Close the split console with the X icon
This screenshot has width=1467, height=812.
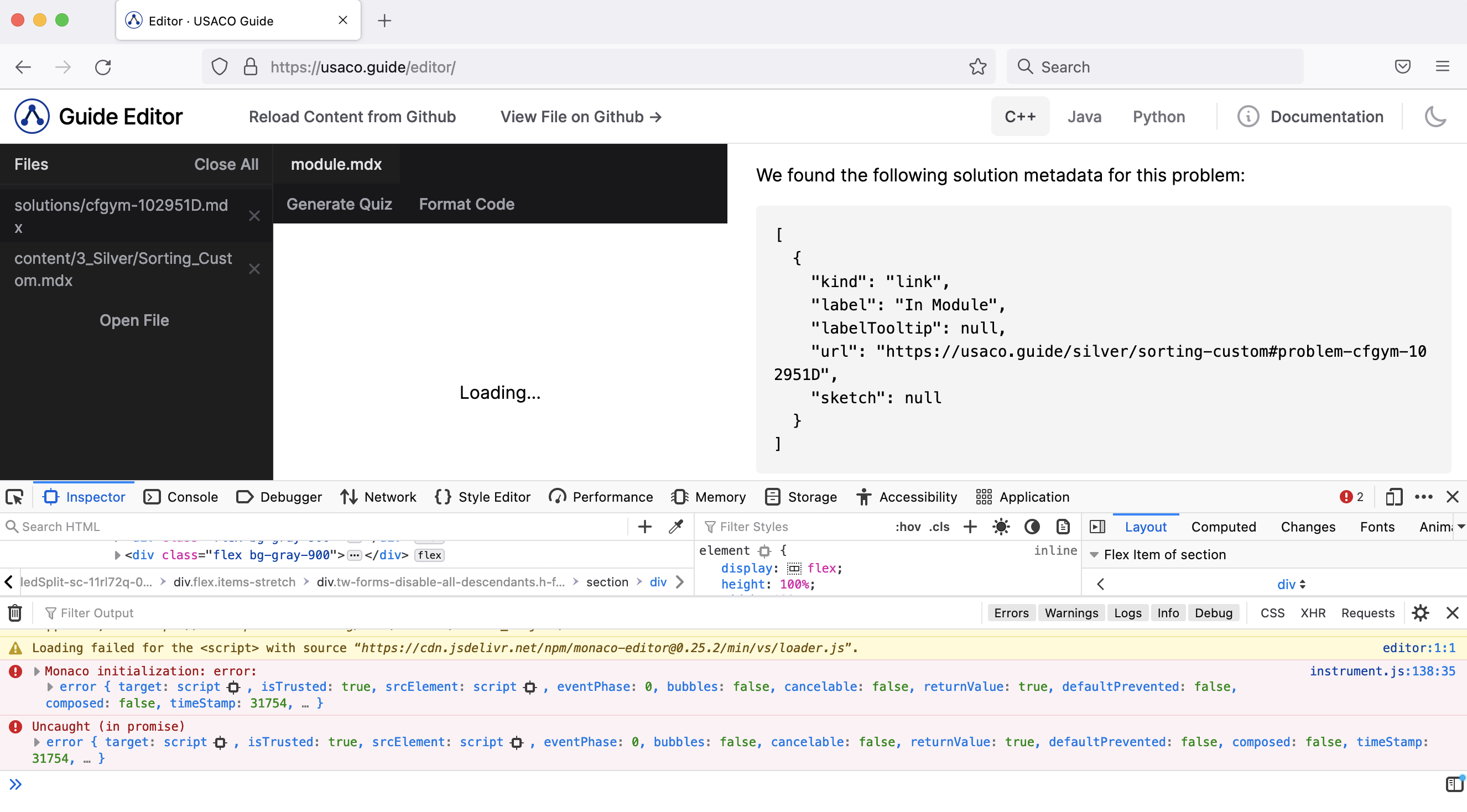(1452, 613)
